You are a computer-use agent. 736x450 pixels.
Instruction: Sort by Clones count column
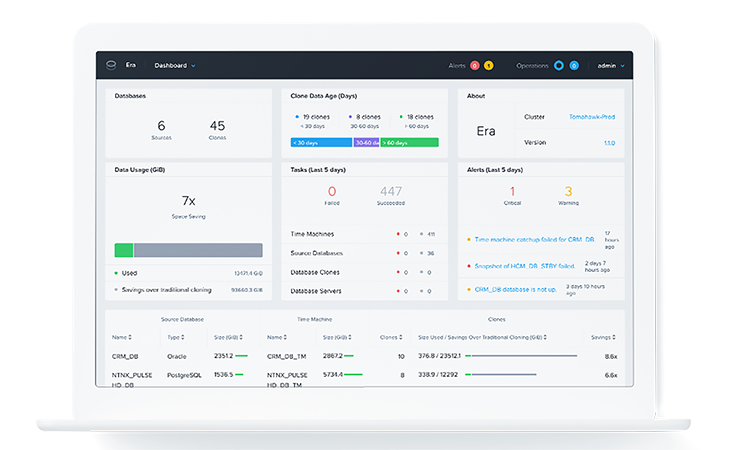391,337
